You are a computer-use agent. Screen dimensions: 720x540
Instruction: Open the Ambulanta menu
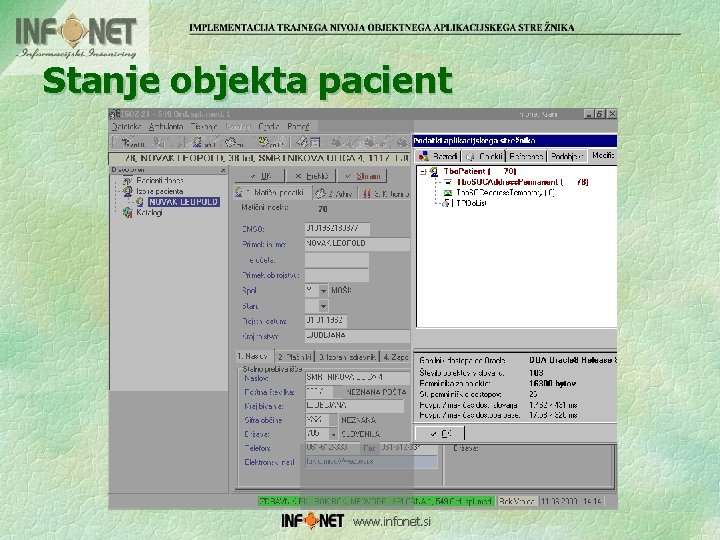166,127
